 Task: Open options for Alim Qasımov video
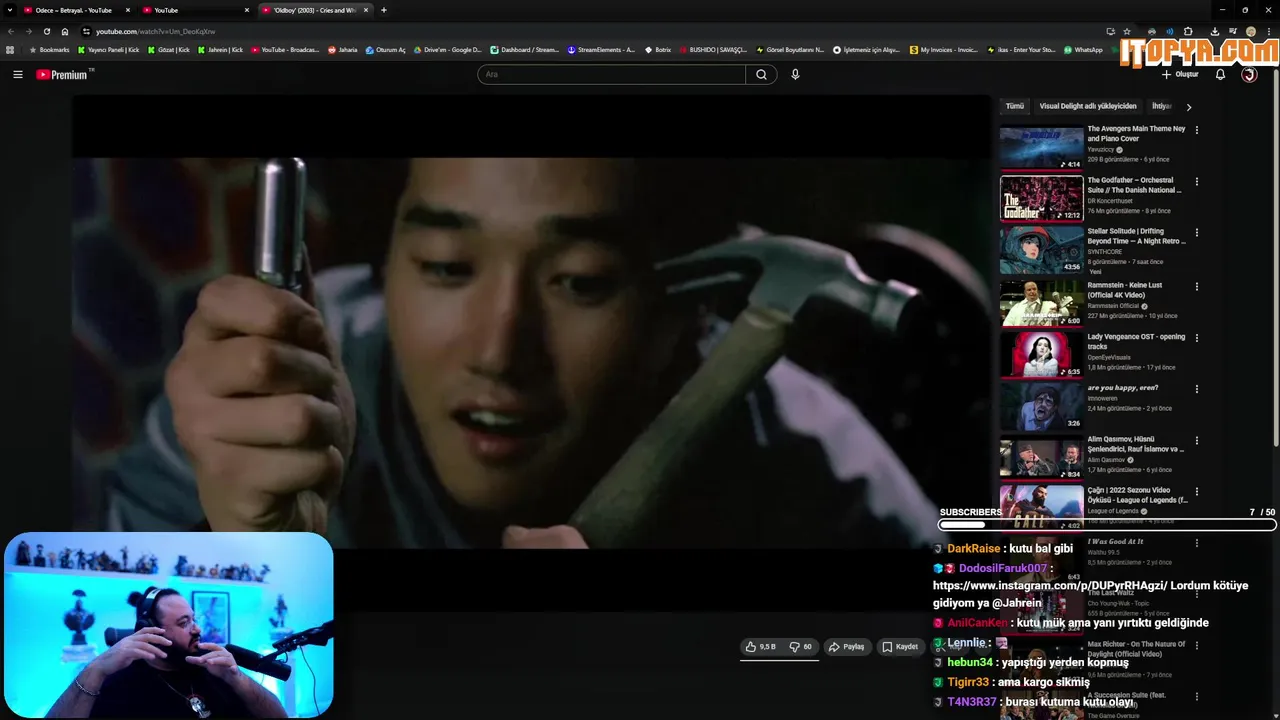point(1196,440)
